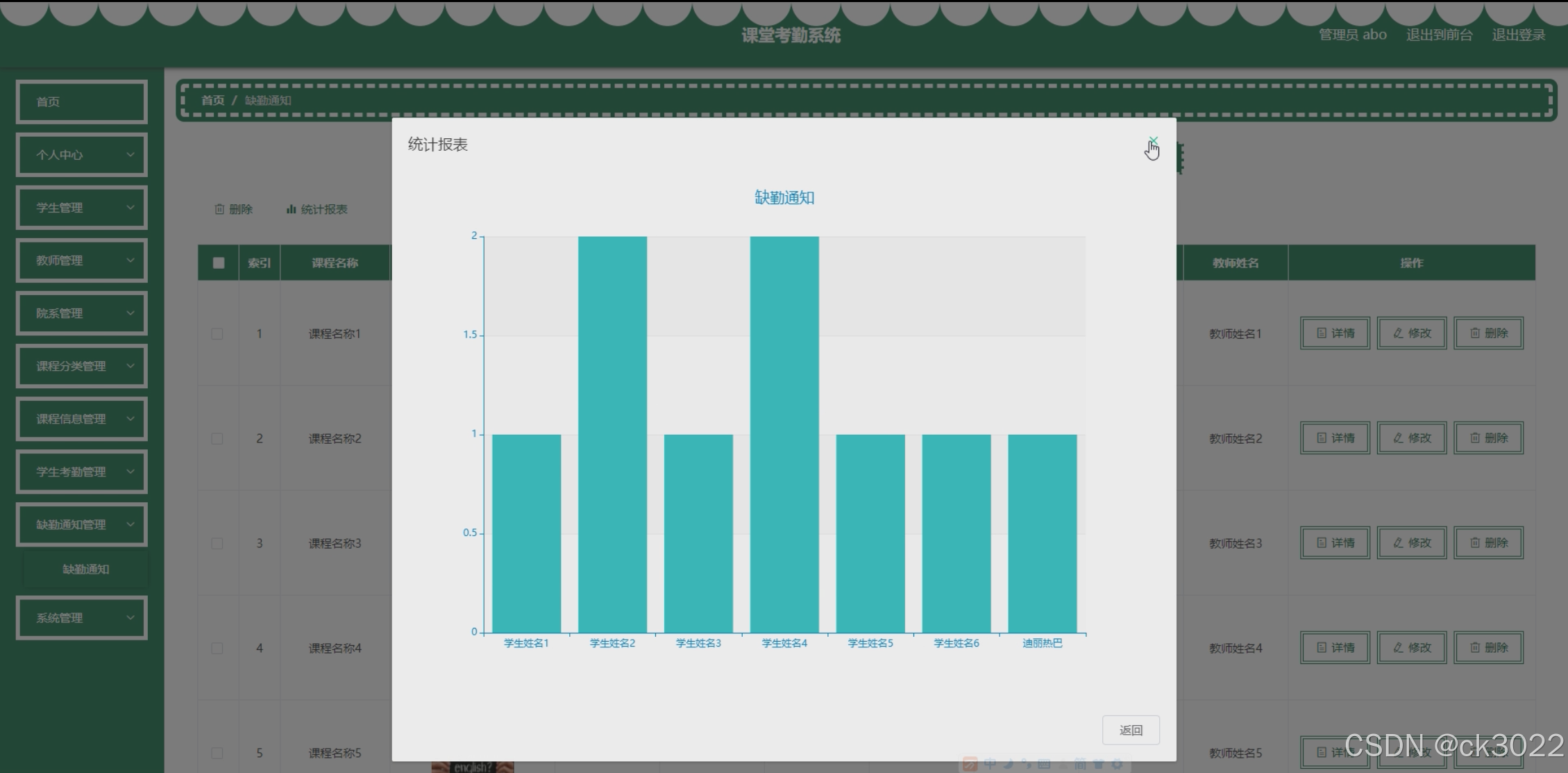Screen dimensions: 1568x773
Task: Click 删除 trash button for 教师姓名3 row
Action: coord(1488,543)
